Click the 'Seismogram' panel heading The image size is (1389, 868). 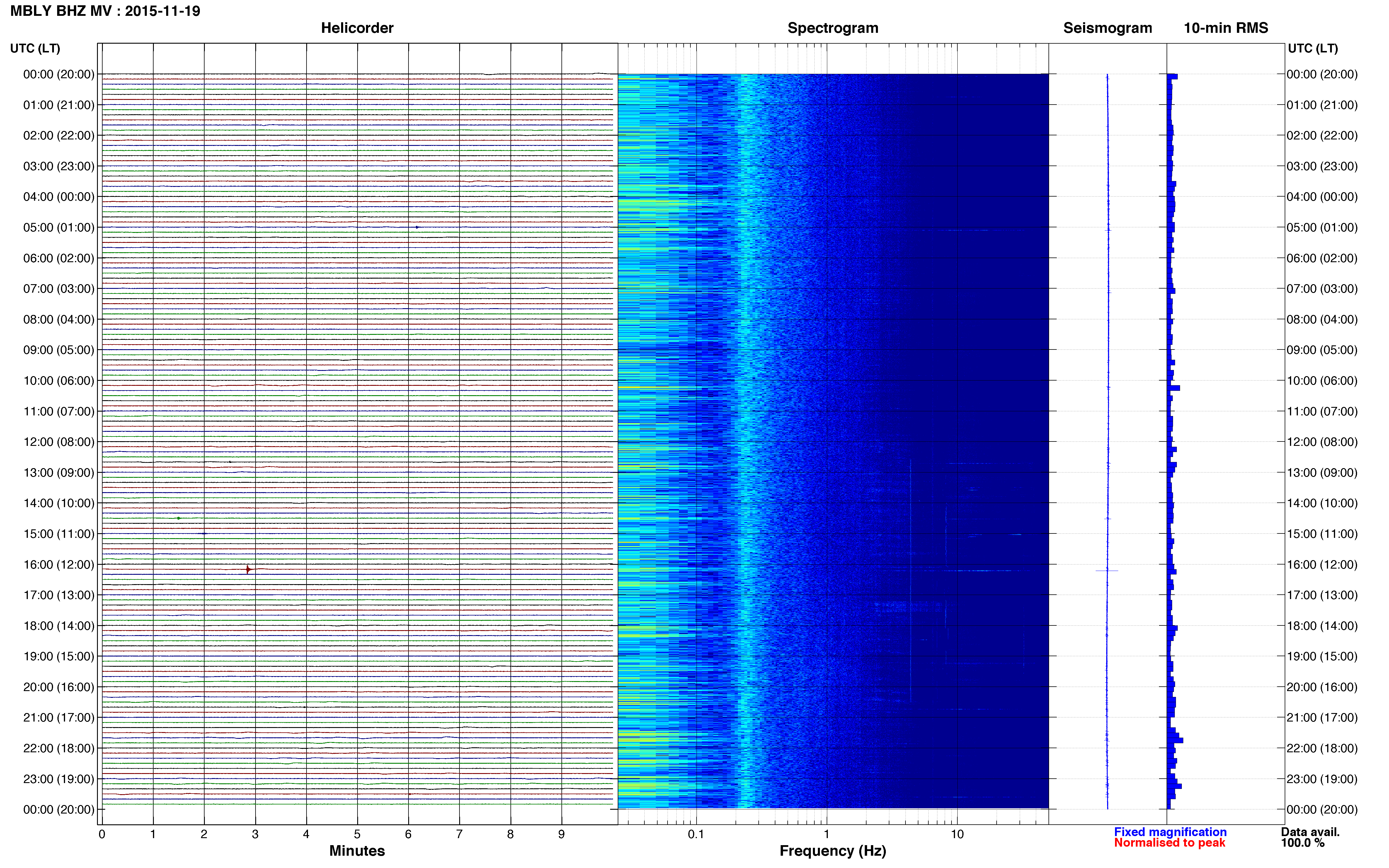1107,28
